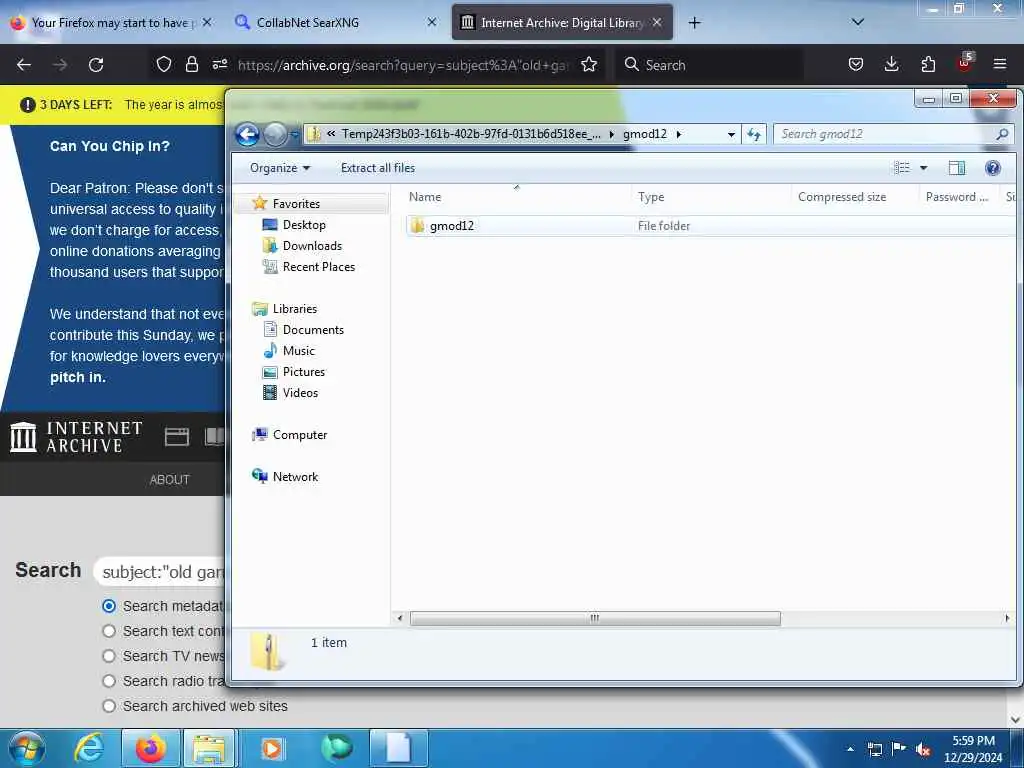Click the horizontal scrollbar thumb in Explorer
The width and height of the screenshot is (1024, 768).
coord(595,618)
